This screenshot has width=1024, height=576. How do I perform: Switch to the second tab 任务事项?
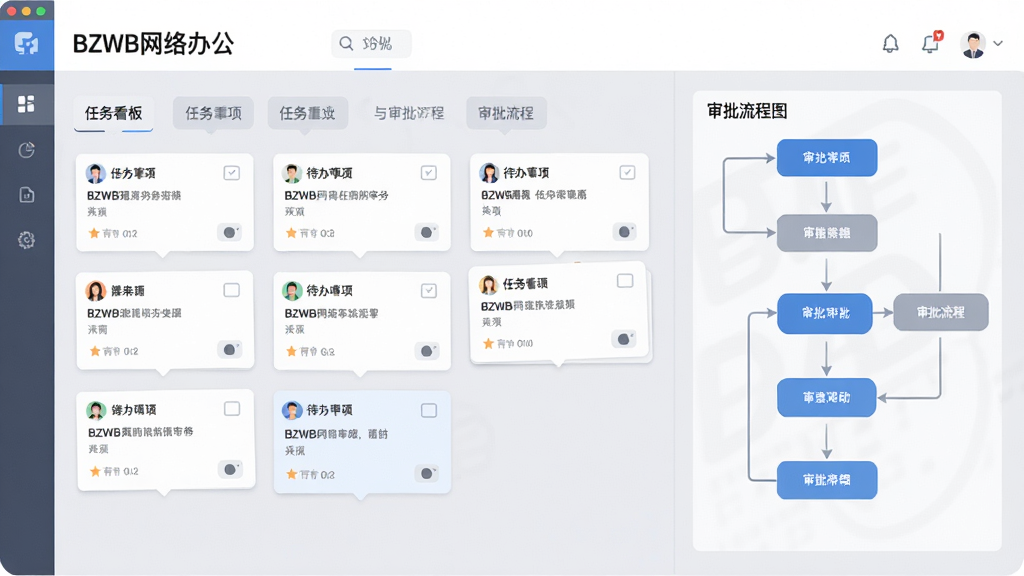[x=213, y=113]
